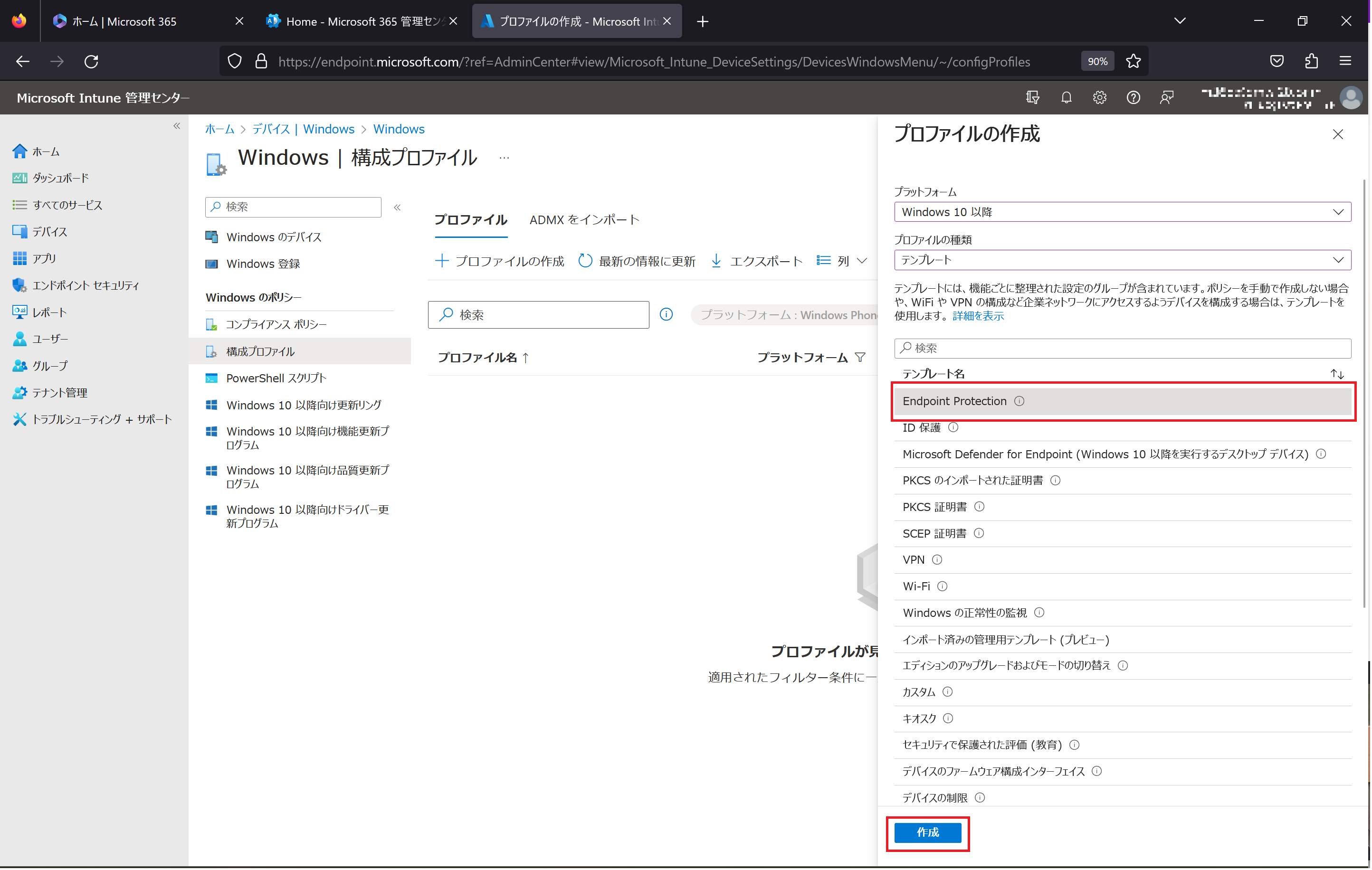Click the Windows menu 検索 box

pos(293,207)
